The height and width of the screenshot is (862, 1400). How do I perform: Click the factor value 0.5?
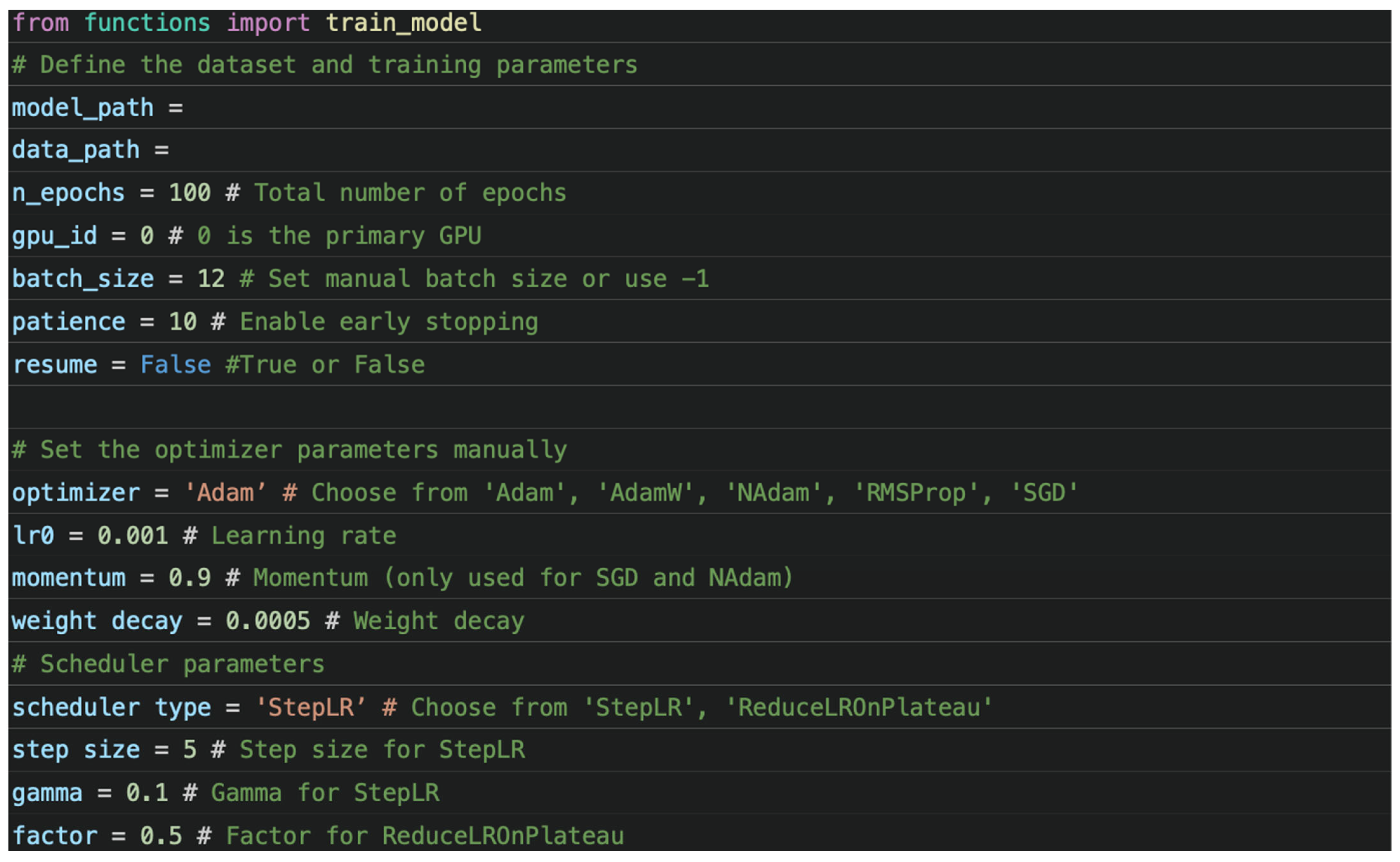click(161, 836)
